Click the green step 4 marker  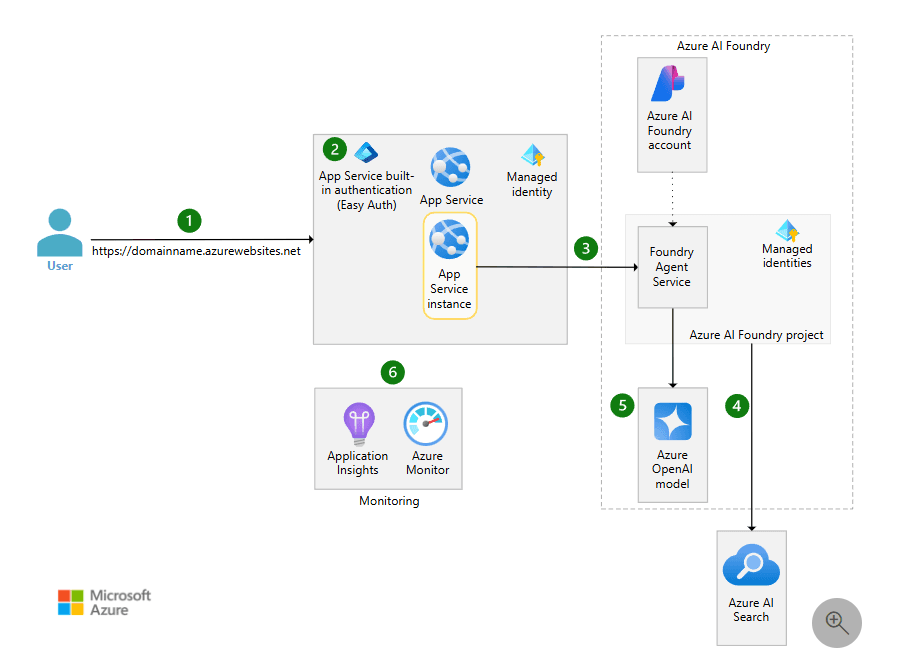click(x=738, y=406)
